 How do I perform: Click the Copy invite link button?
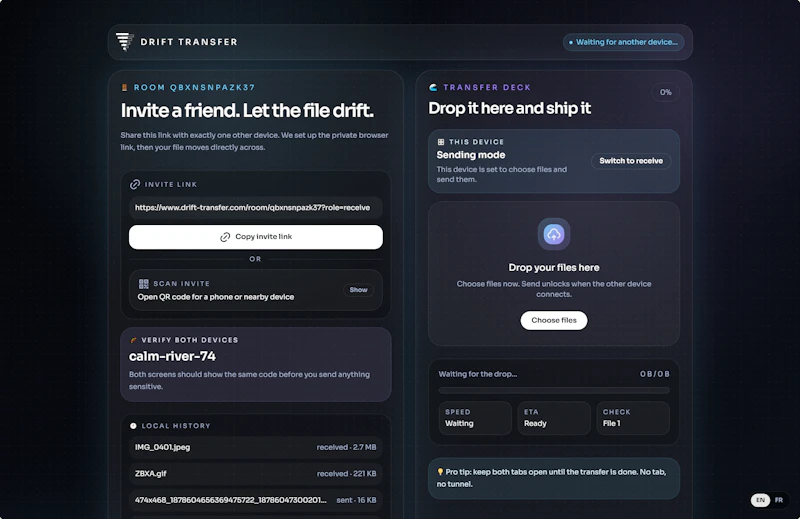[256, 237]
